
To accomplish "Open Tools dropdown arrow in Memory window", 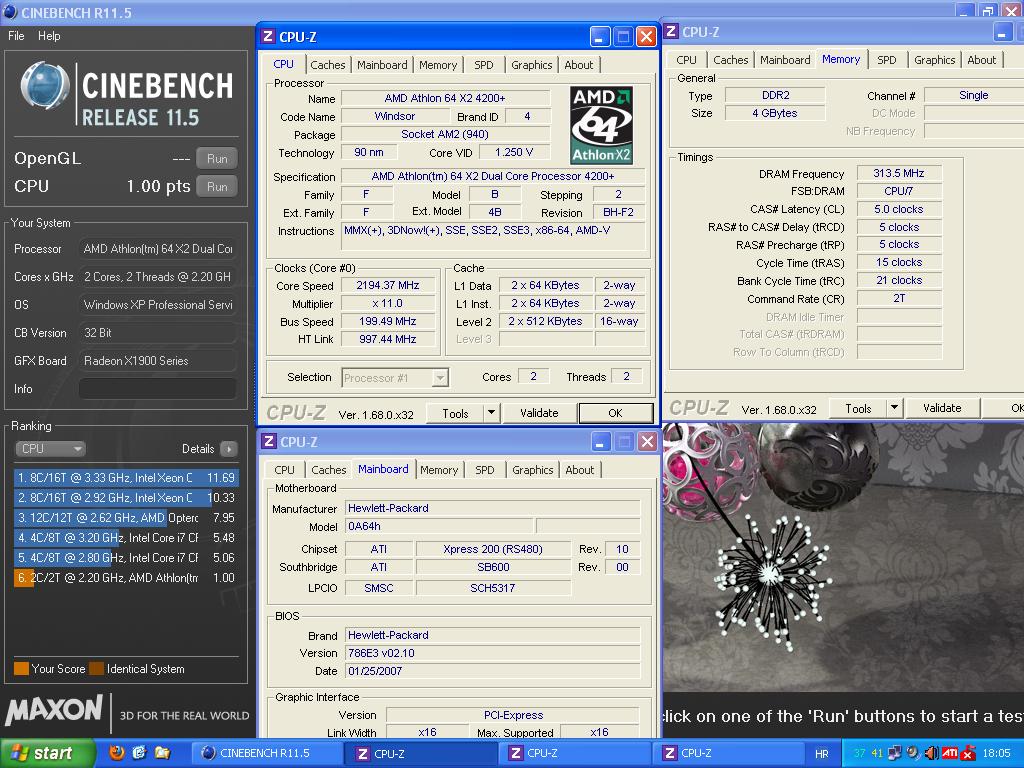I will click(894, 408).
